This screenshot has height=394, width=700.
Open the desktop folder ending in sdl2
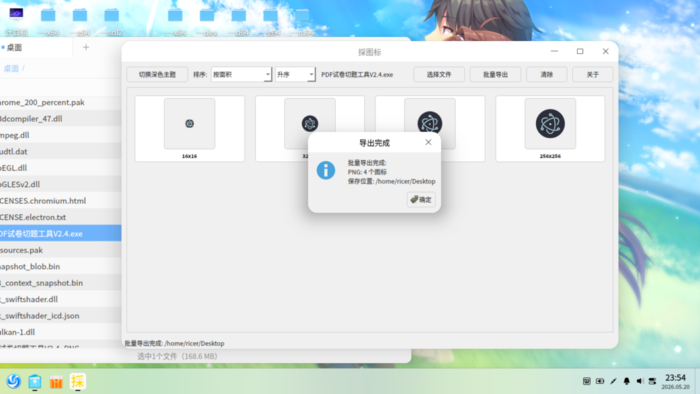pyautogui.click(x=112, y=21)
